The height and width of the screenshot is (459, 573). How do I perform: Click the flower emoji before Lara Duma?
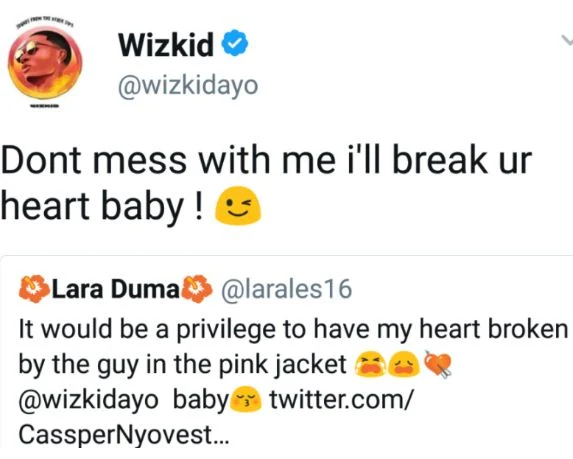[34, 289]
